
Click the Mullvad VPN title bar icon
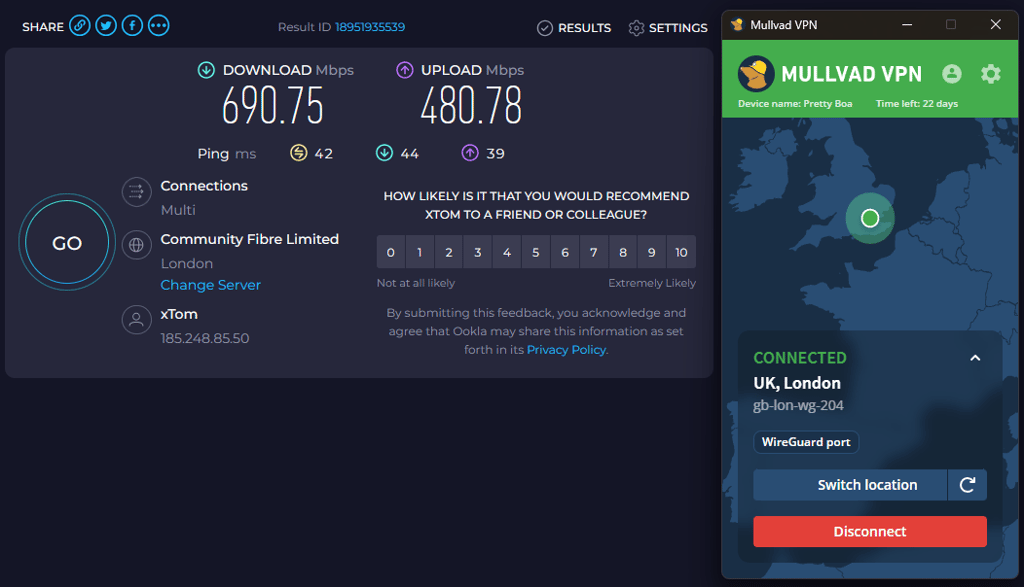click(737, 25)
